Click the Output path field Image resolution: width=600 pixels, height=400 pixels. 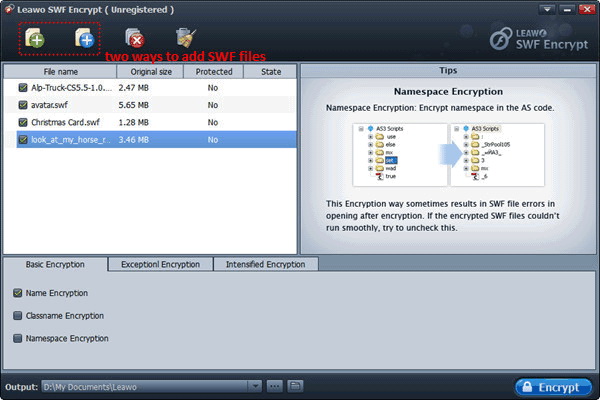tap(145, 387)
